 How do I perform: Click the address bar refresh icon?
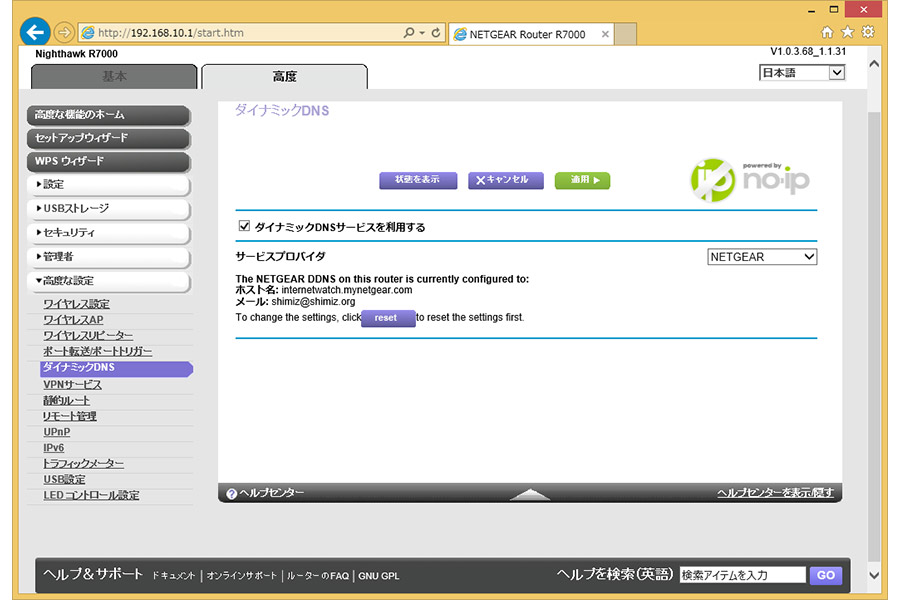point(435,33)
